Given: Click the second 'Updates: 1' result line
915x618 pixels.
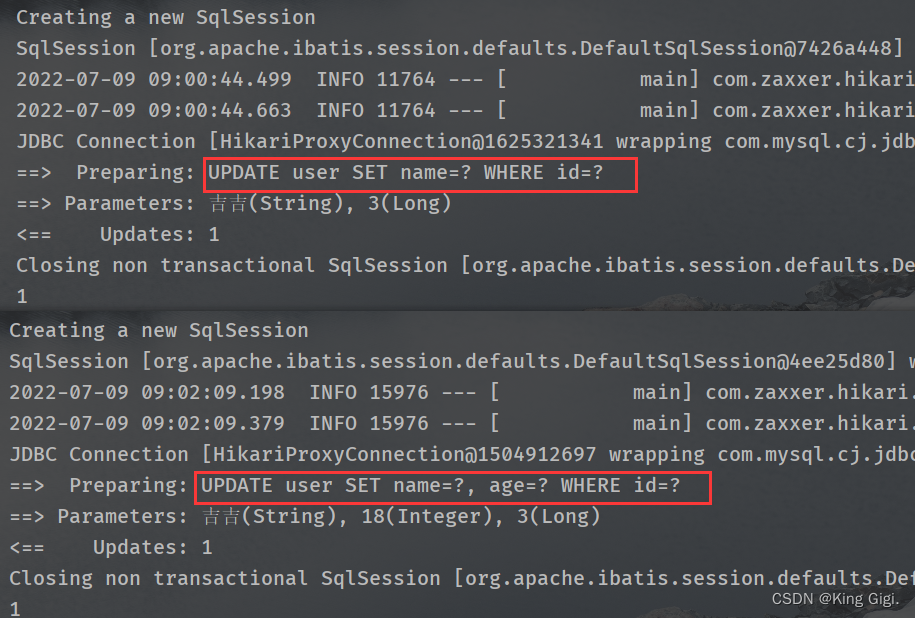Looking at the screenshot, I should click(111, 547).
